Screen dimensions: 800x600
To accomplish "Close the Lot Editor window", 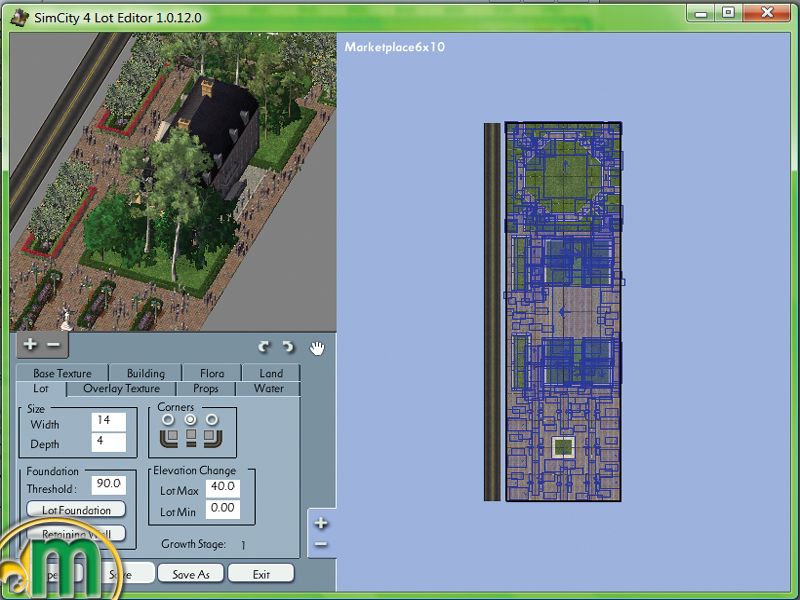I will [767, 13].
